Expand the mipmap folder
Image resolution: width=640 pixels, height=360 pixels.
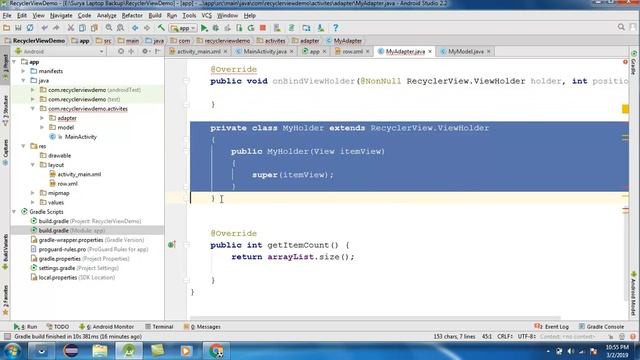tap(33, 193)
